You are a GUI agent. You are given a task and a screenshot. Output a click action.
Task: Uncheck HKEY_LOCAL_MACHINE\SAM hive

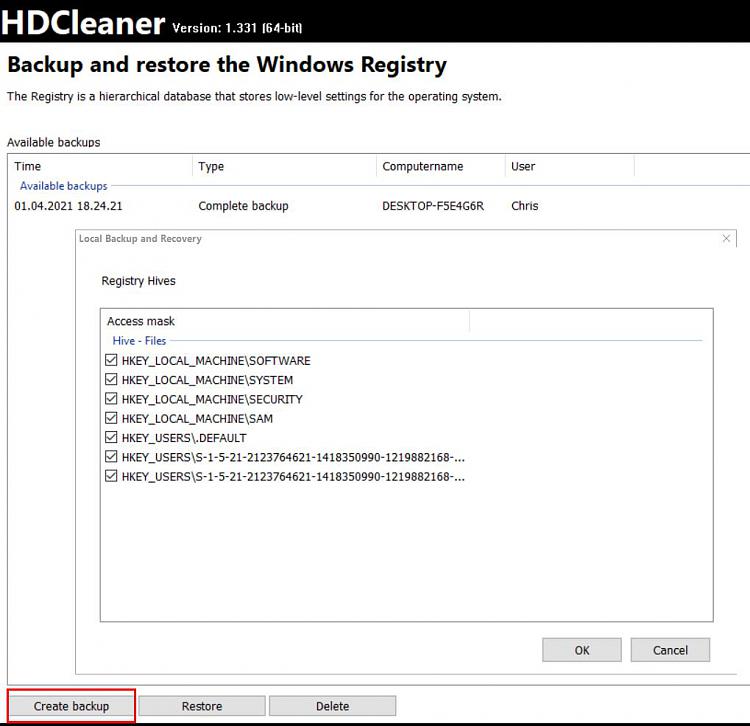coord(111,418)
